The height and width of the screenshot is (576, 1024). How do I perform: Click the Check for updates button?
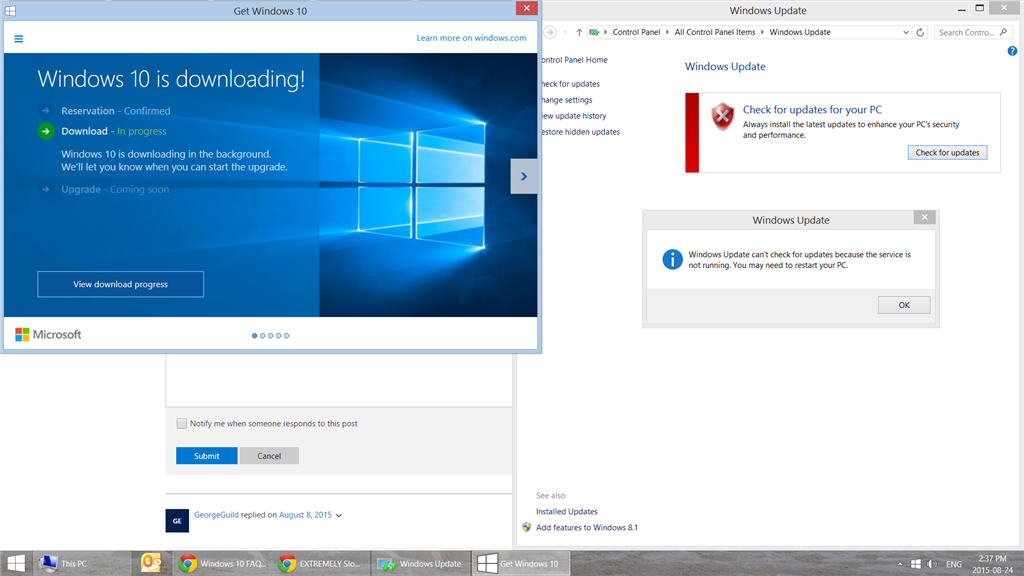coord(947,152)
